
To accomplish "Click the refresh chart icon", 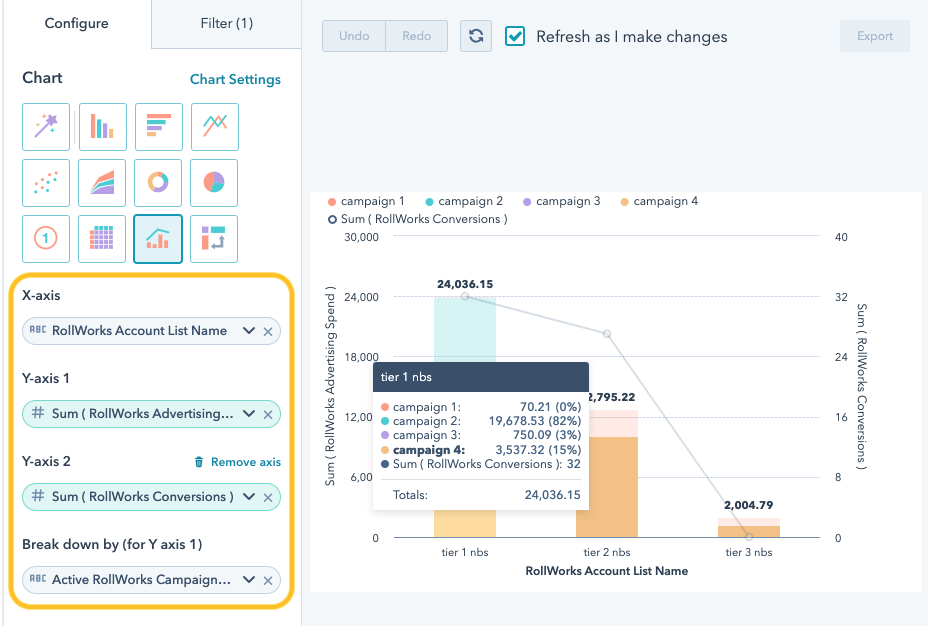I will 476,36.
